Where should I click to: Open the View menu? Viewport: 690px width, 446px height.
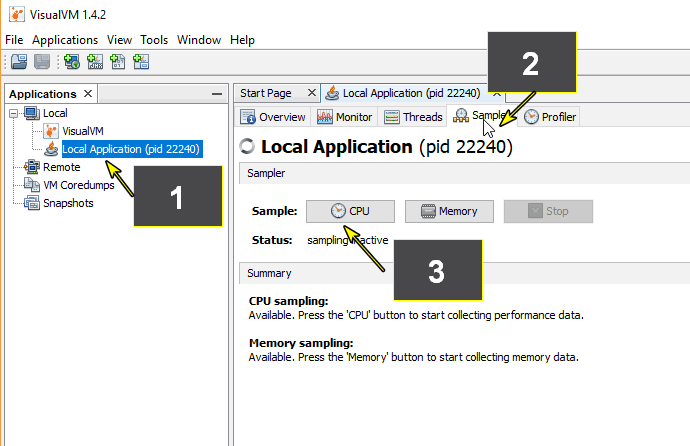(x=119, y=40)
